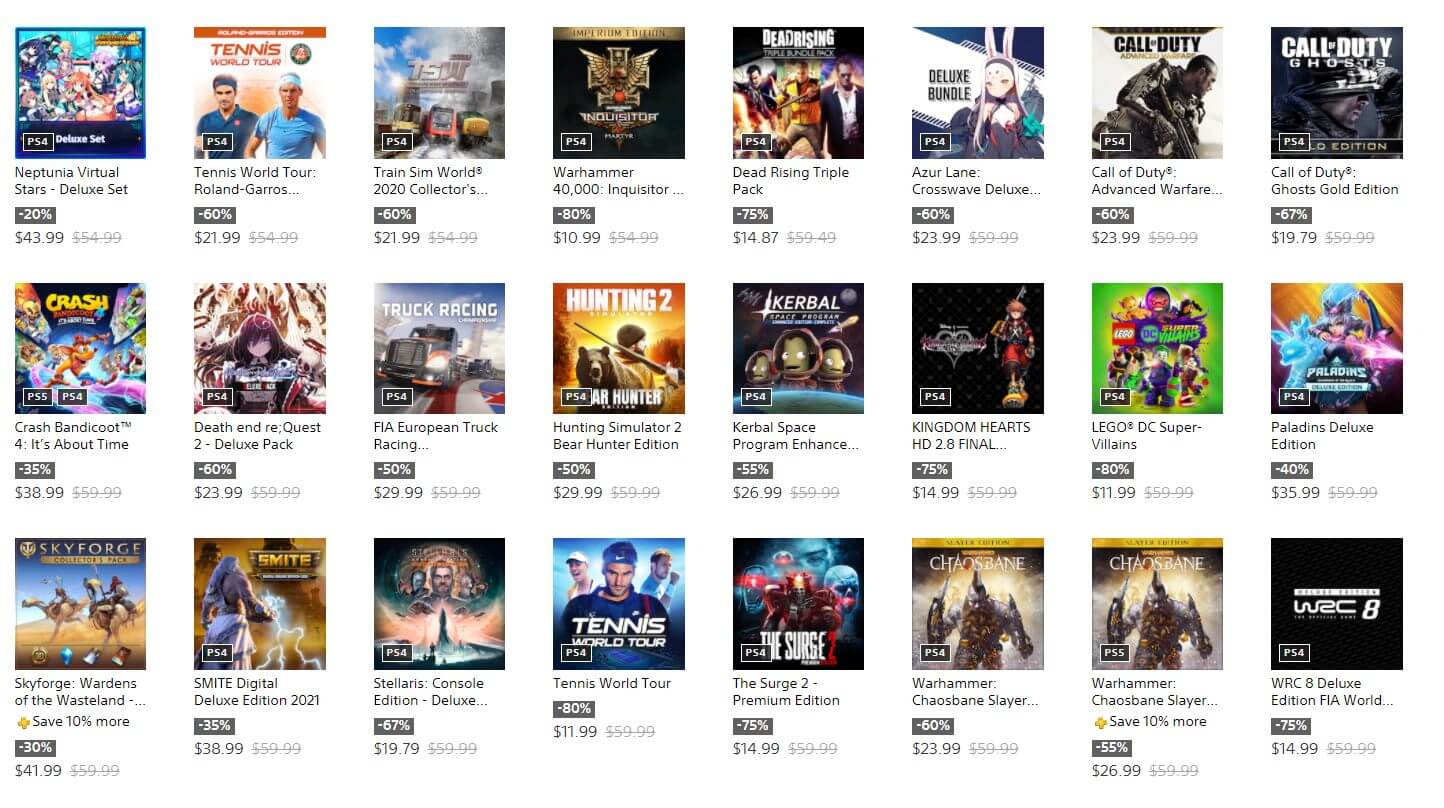Select the Kerbal Space Program Enhanced title
The width and height of the screenshot is (1444, 808).
coord(796,436)
